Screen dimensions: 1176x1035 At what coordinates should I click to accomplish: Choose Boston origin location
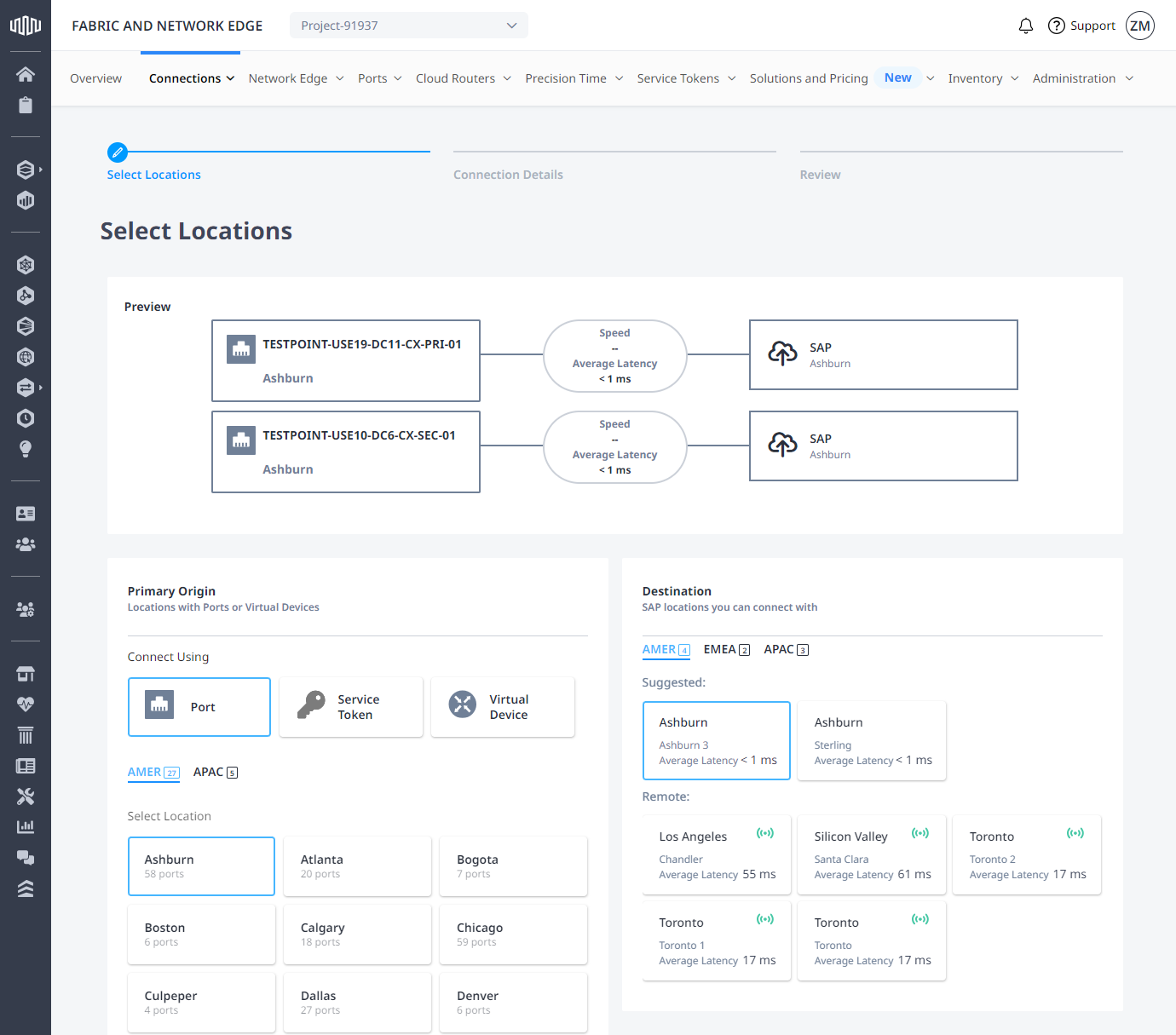point(201,934)
